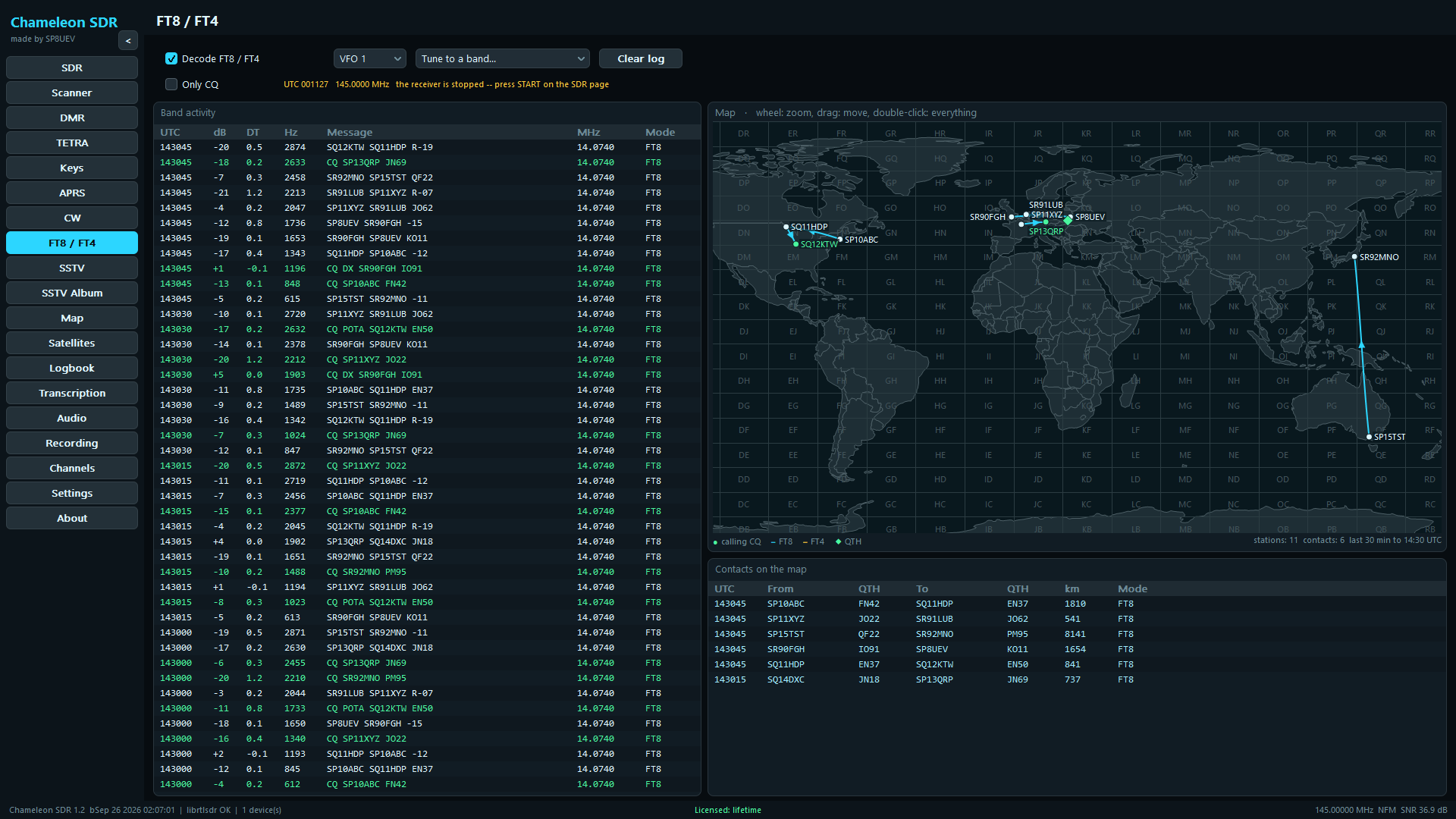Click the SR90FGH station marker on map
Screen dimensions: 1456x819
click(x=1011, y=217)
